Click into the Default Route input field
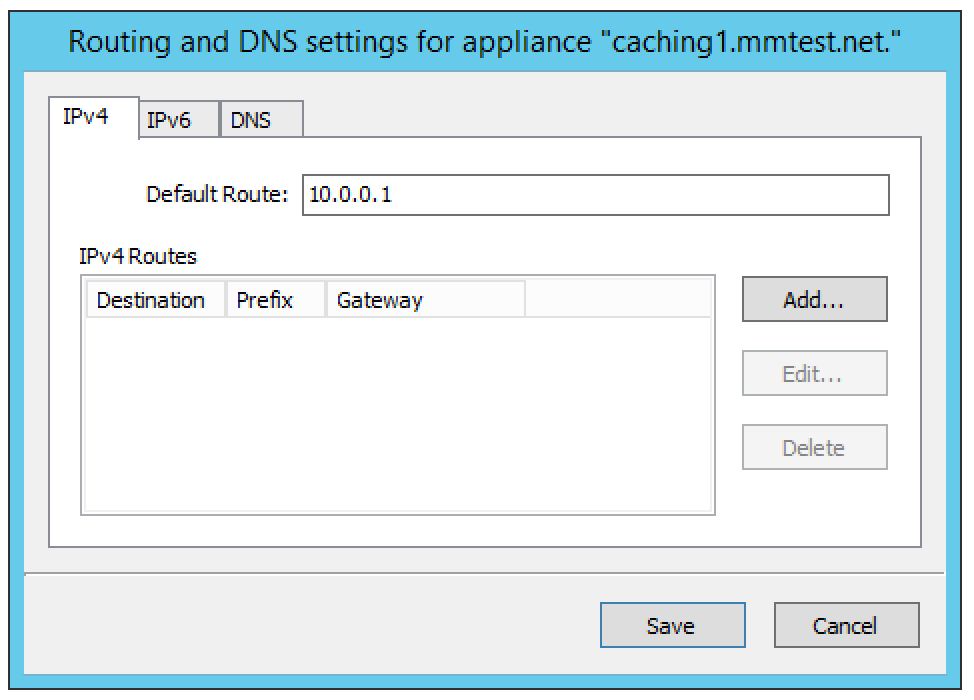974x700 pixels. click(x=596, y=195)
